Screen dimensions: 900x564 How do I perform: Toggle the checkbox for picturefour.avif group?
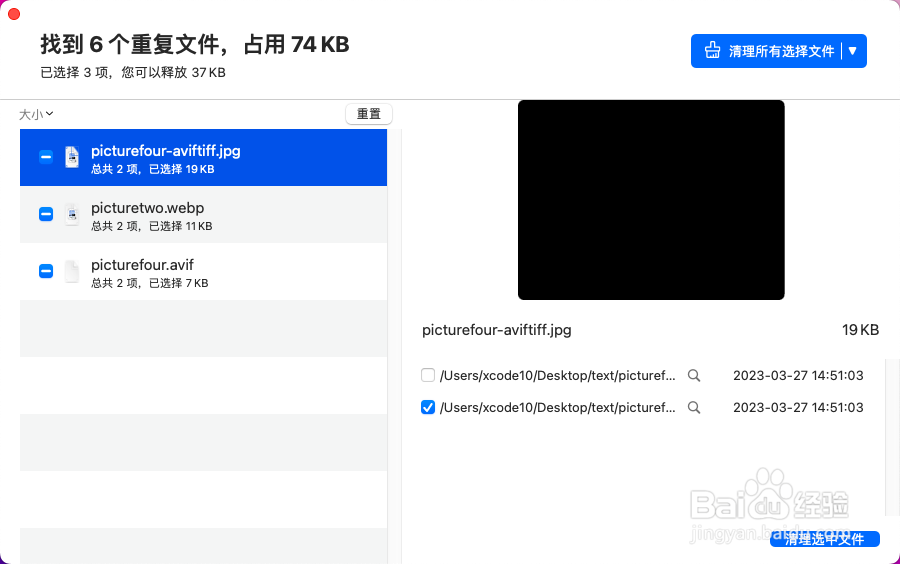[x=46, y=271]
